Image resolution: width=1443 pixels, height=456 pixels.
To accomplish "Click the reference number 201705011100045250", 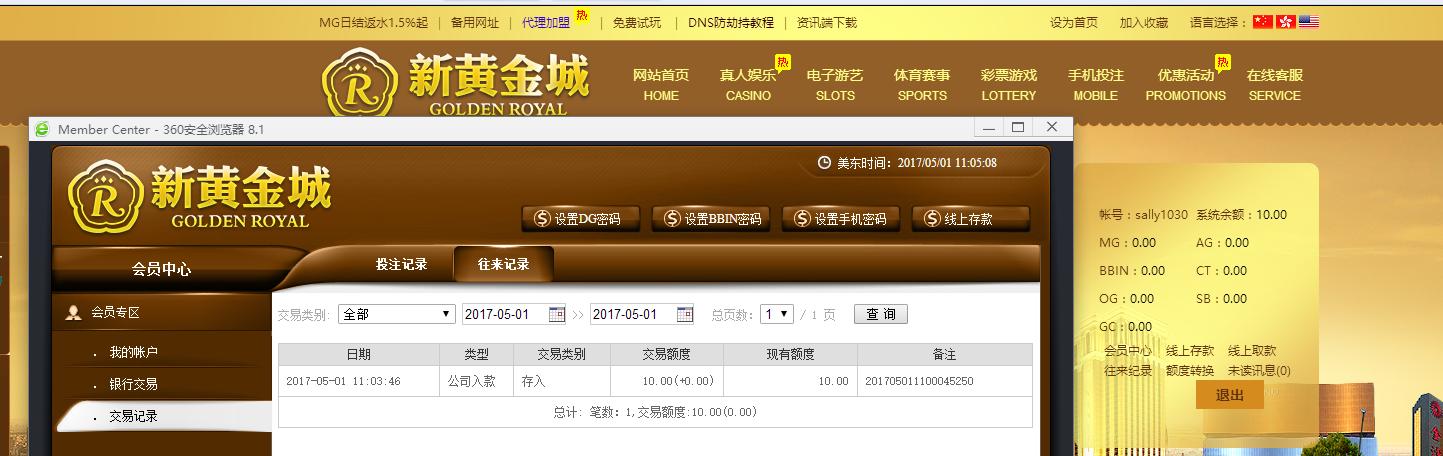I will tap(919, 382).
